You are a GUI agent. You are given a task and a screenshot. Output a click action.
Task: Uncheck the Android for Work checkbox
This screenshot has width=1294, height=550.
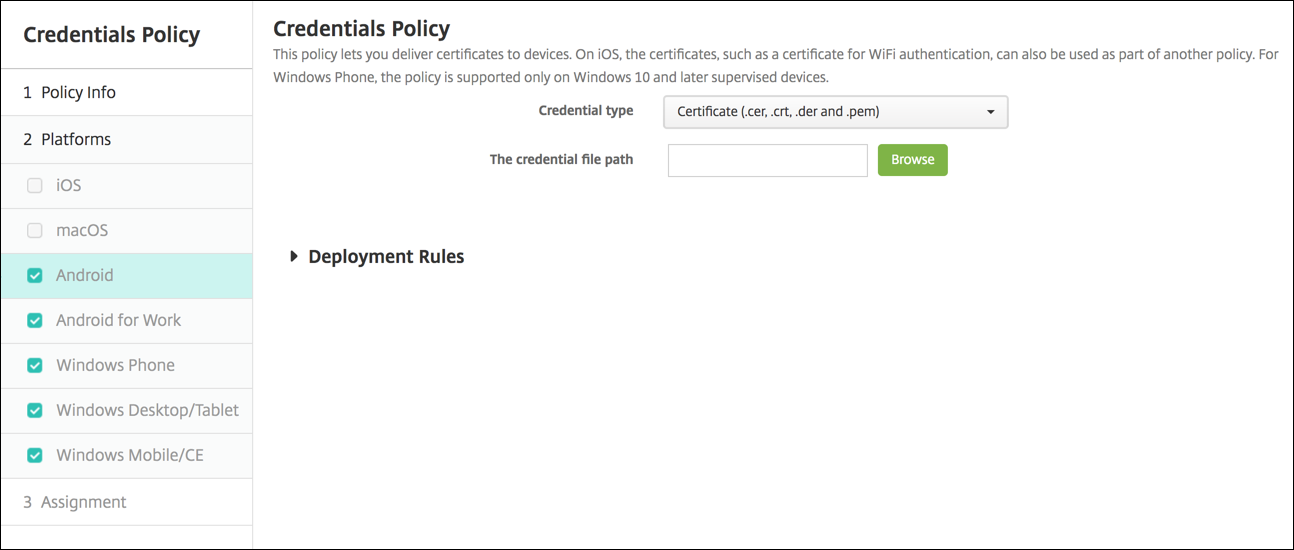tap(35, 320)
